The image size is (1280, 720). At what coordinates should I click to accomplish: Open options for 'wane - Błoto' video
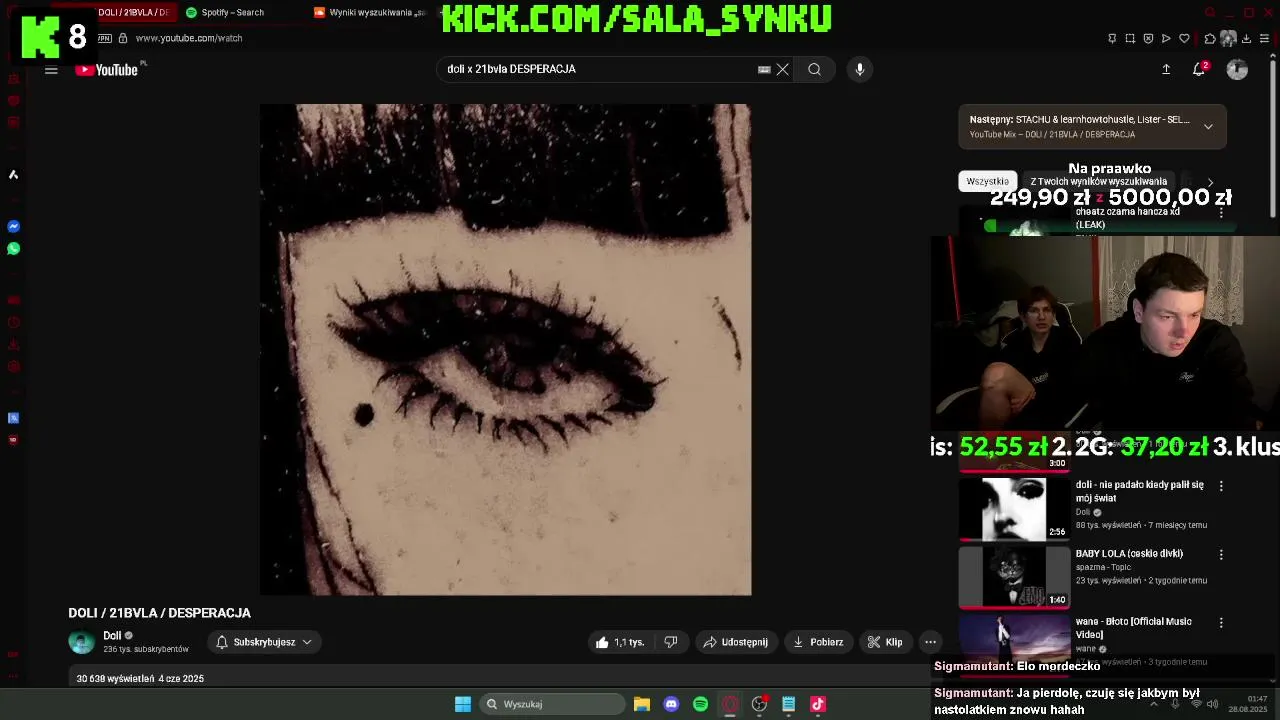coord(1221,623)
